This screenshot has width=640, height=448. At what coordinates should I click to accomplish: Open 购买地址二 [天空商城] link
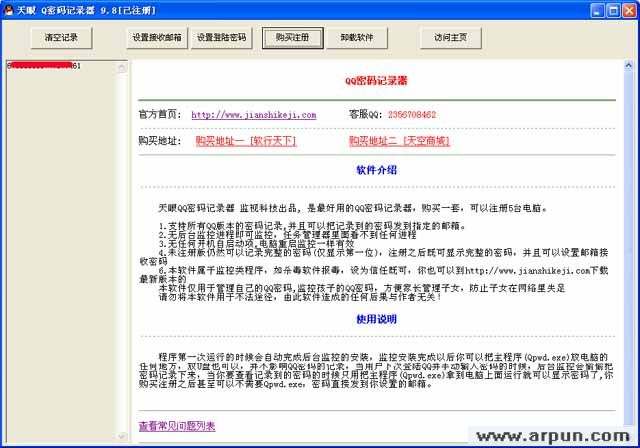[x=399, y=141]
